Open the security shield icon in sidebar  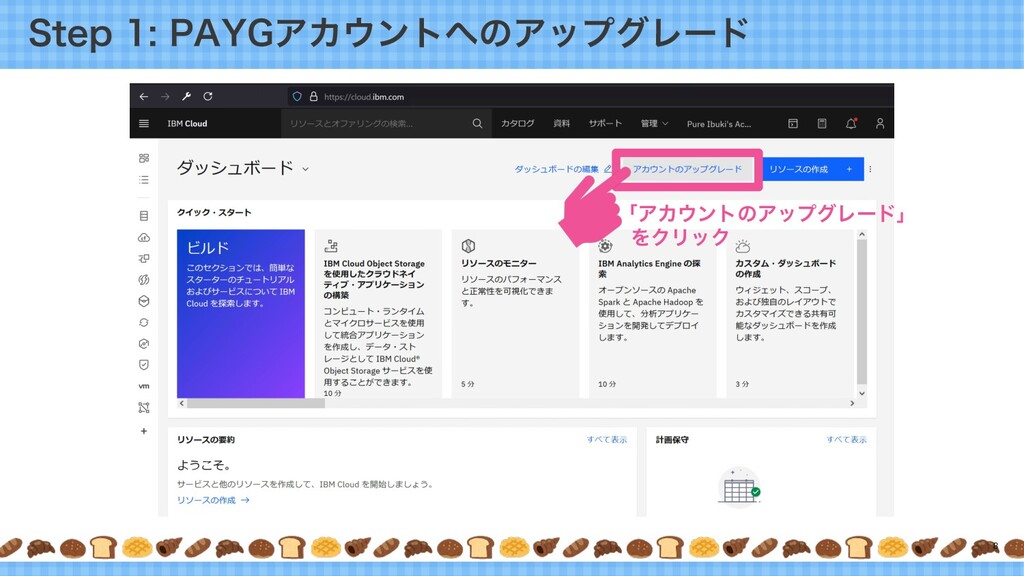pyautogui.click(x=144, y=365)
